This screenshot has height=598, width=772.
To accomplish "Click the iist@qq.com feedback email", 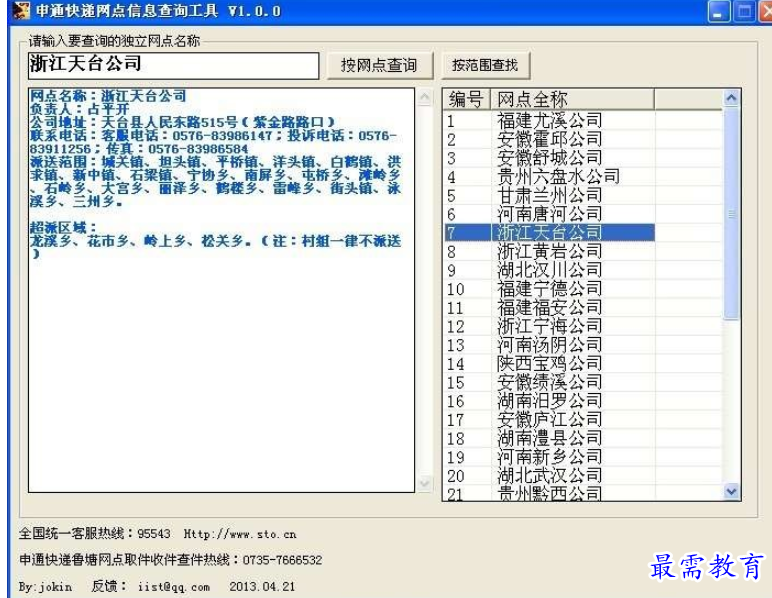I will [174, 587].
